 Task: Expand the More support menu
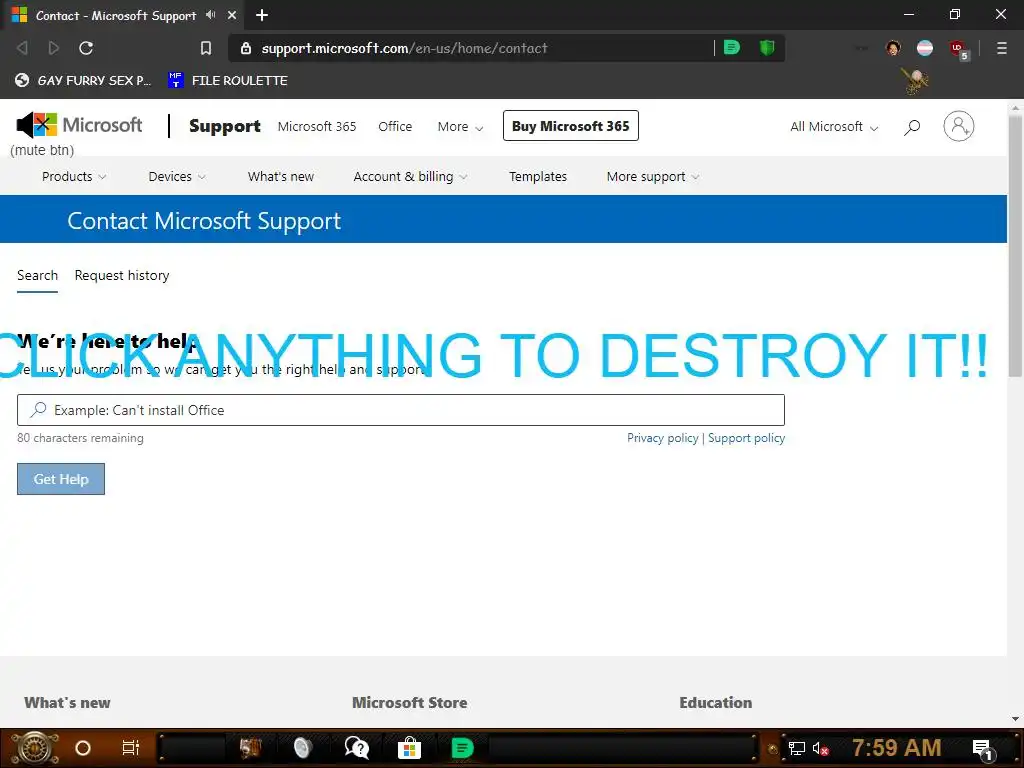pyautogui.click(x=652, y=176)
